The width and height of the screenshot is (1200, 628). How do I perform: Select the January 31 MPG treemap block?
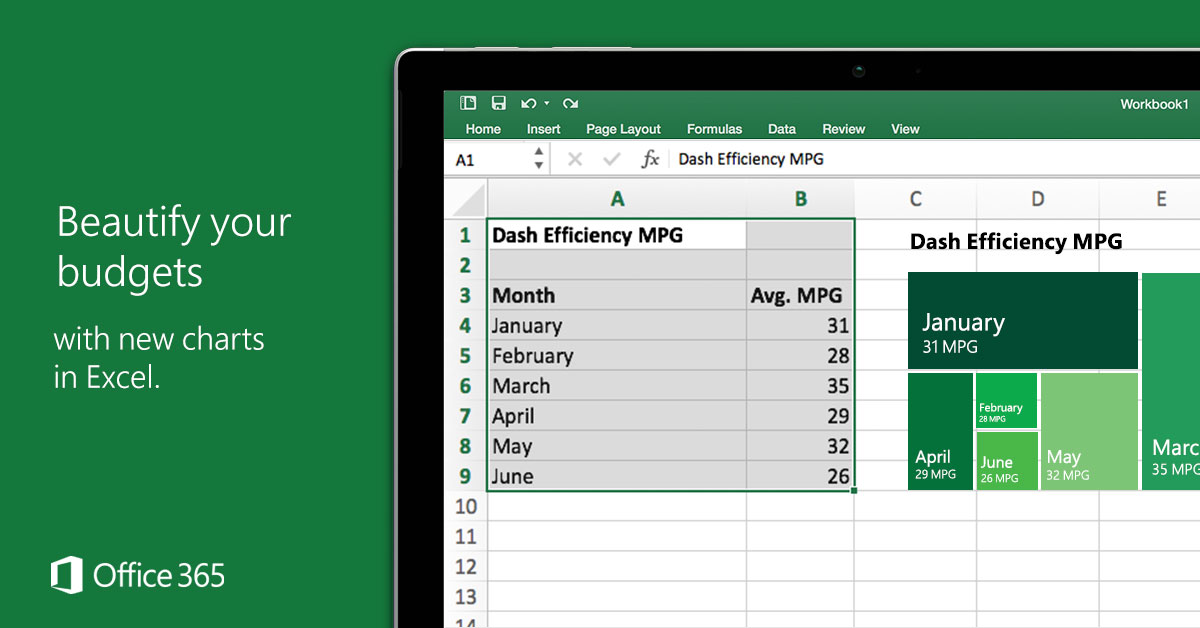click(x=1023, y=320)
